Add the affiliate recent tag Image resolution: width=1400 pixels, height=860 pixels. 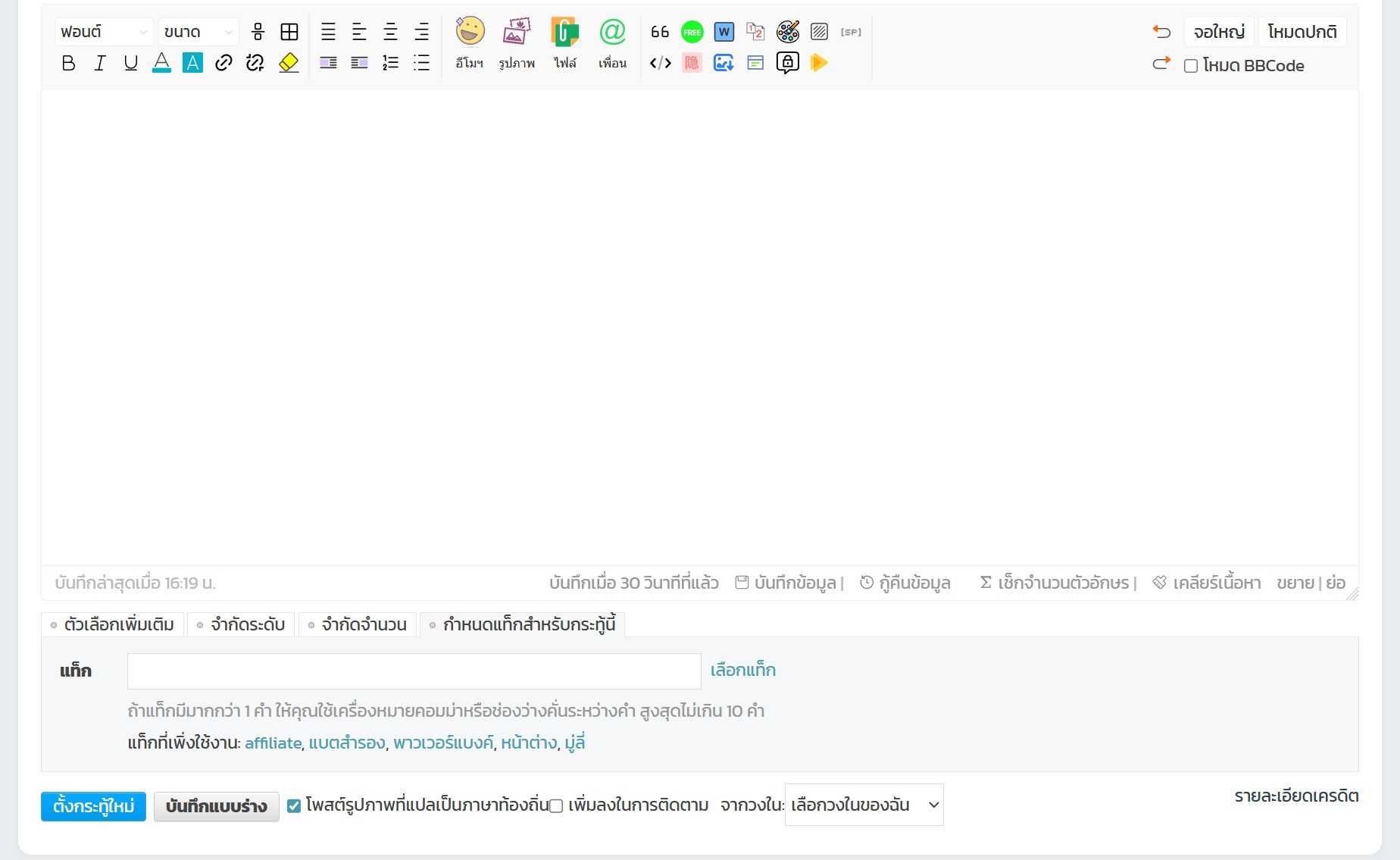[273, 743]
